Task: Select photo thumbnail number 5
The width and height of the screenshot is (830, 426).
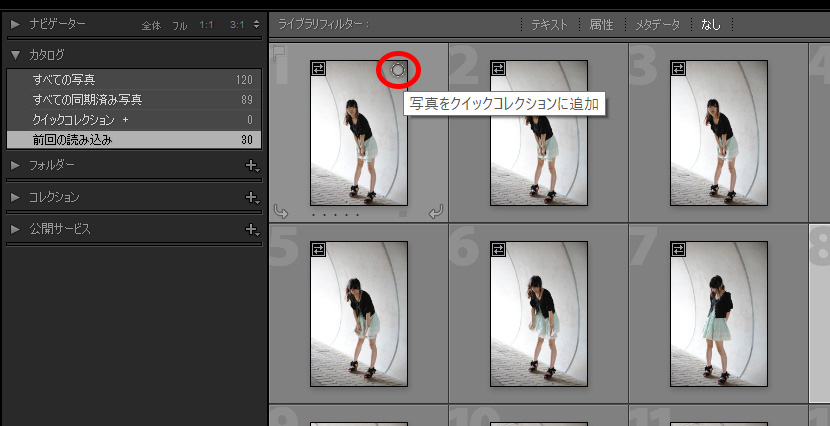Action: pos(359,314)
